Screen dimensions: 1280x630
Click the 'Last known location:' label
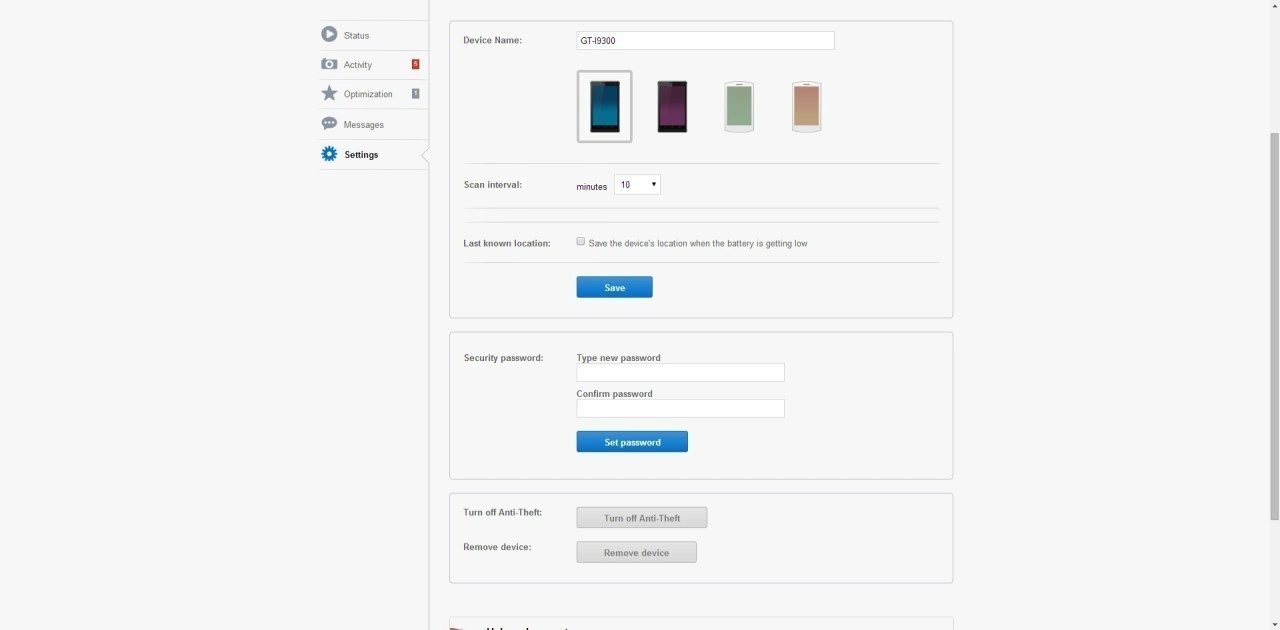[x=507, y=243]
